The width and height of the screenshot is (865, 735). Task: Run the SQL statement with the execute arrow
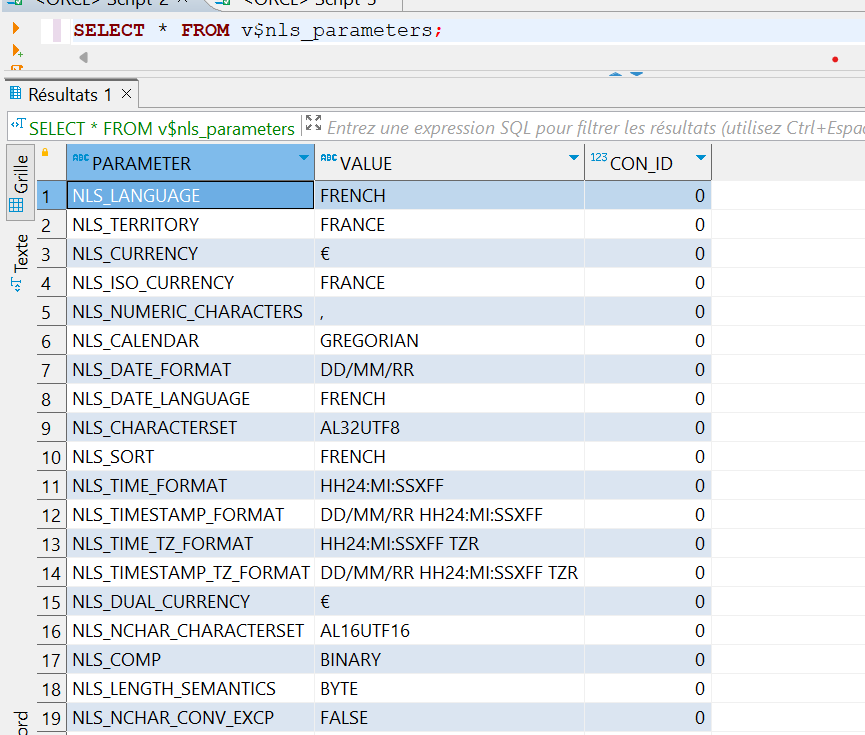15,28
